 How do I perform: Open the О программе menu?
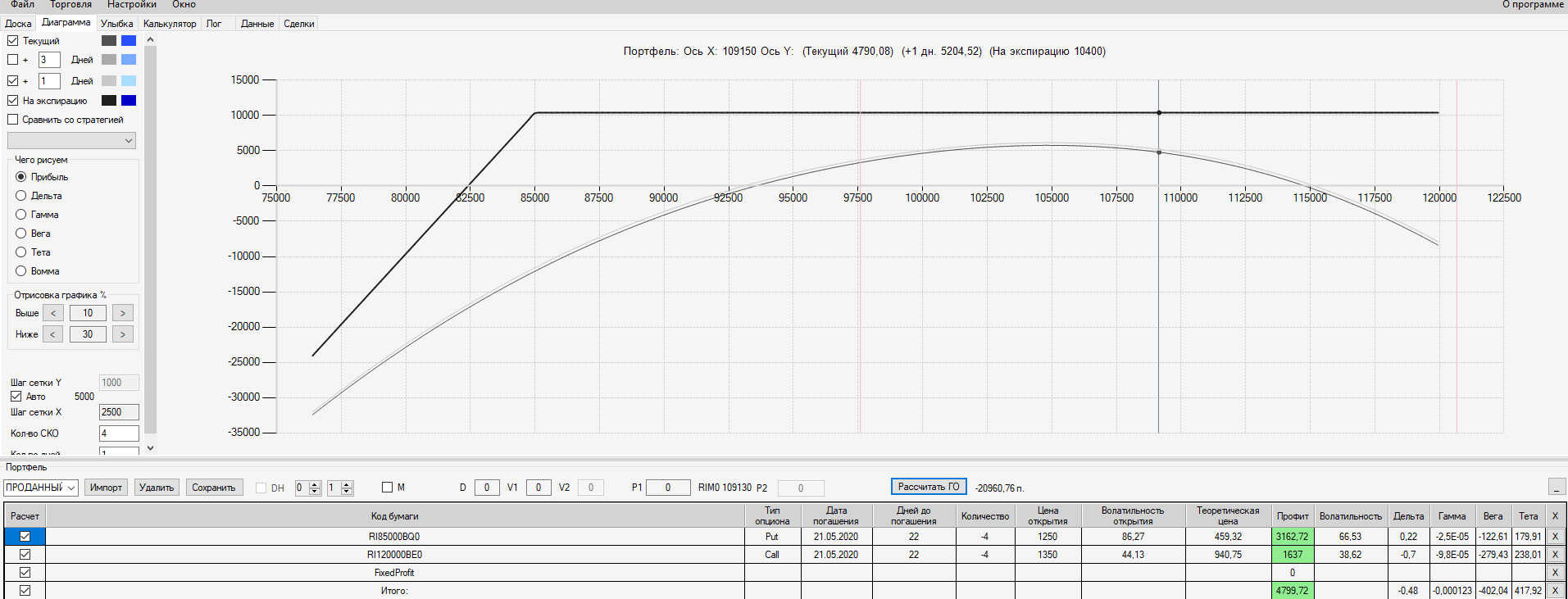[x=1533, y=5]
